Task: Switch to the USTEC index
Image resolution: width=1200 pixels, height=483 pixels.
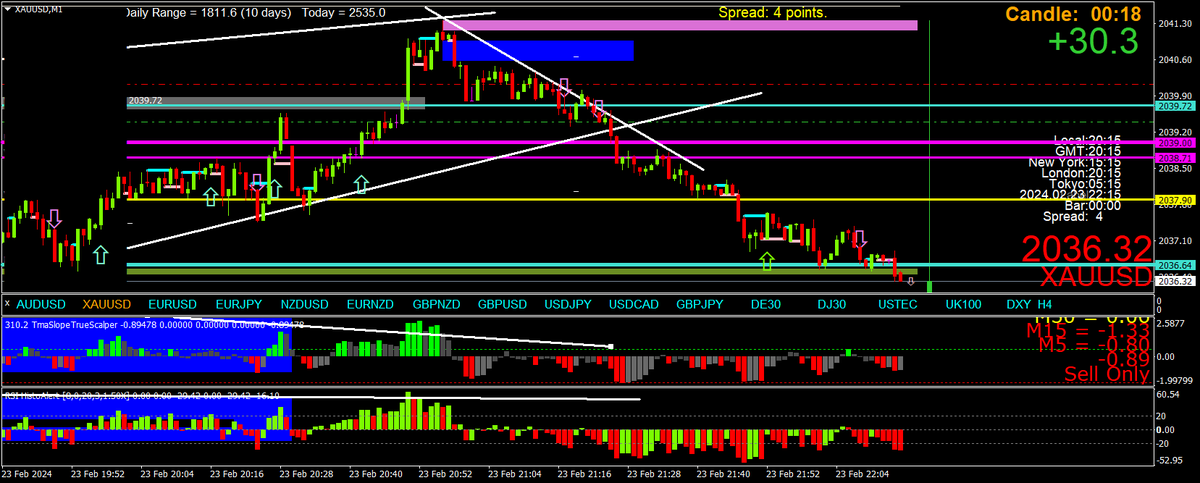Action: click(x=897, y=303)
